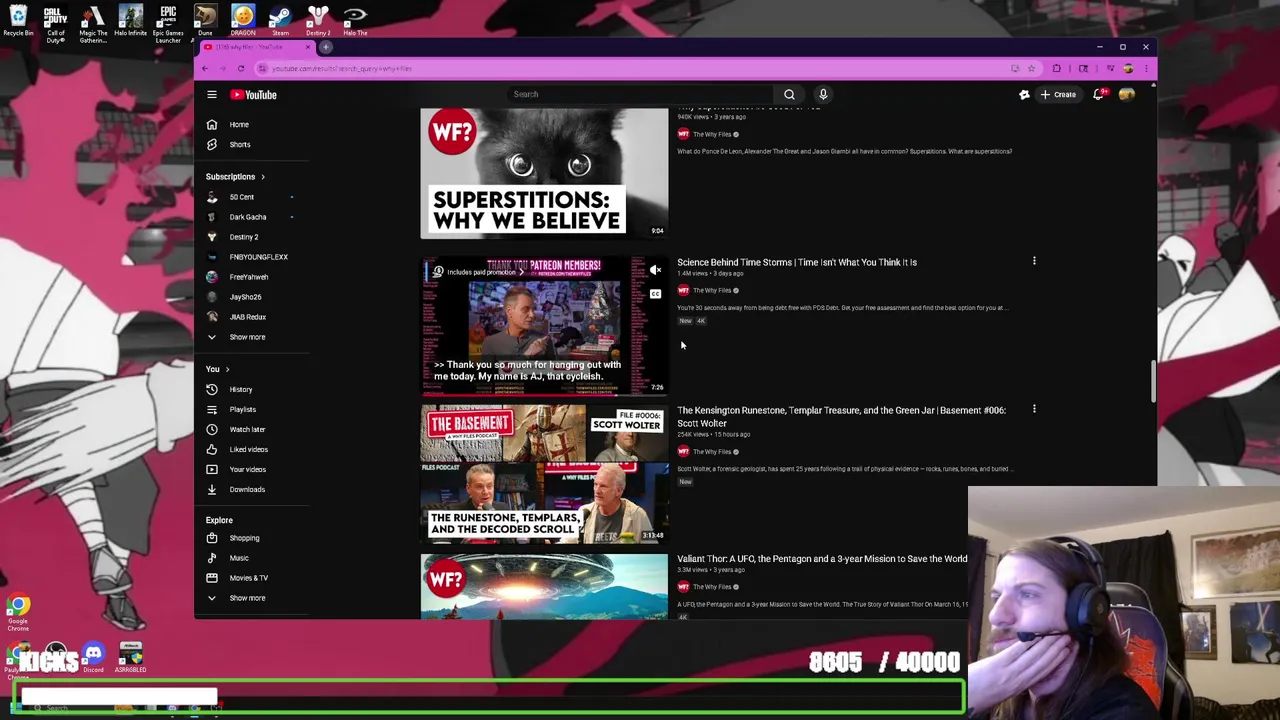Screen dimensions: 1280x720
Task: Click the search magnifier button
Action: click(x=789, y=94)
